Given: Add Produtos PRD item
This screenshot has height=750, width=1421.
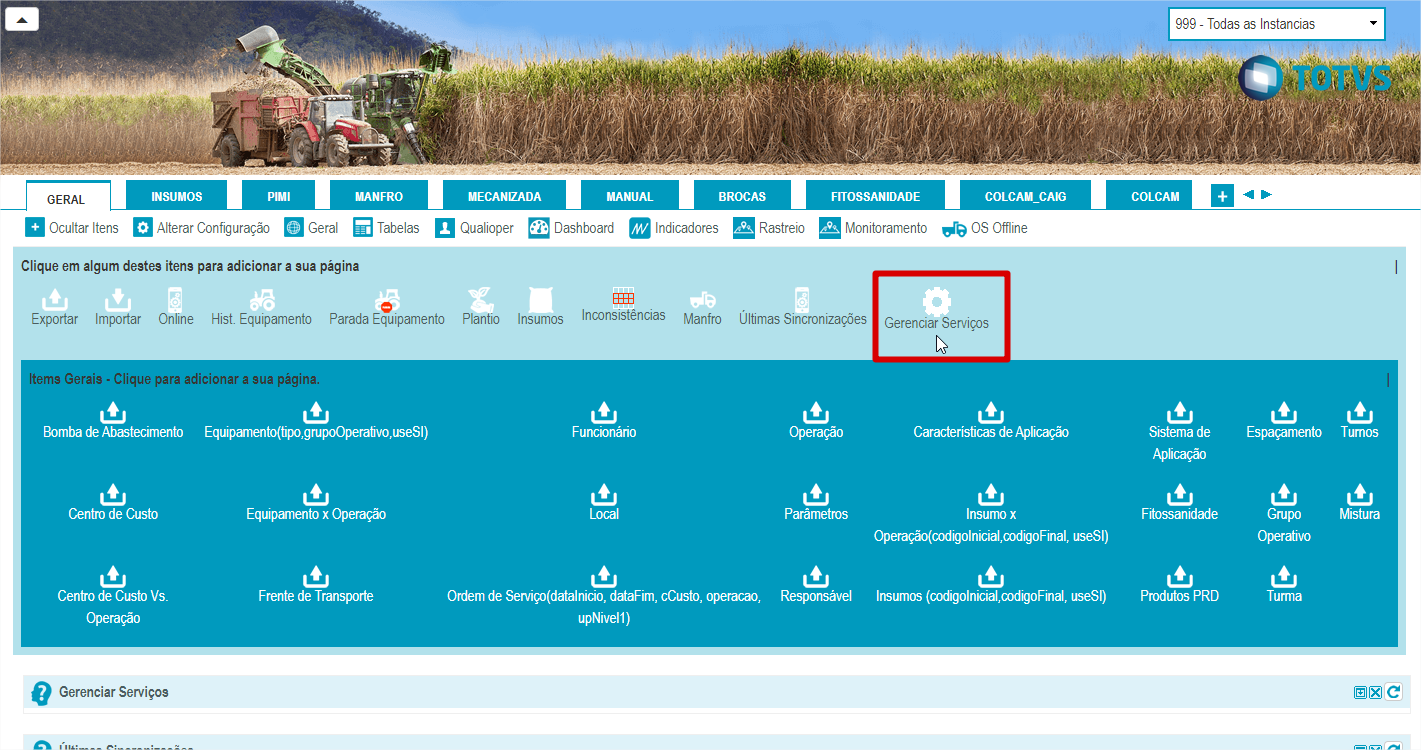Looking at the screenshot, I should tap(1180, 584).
